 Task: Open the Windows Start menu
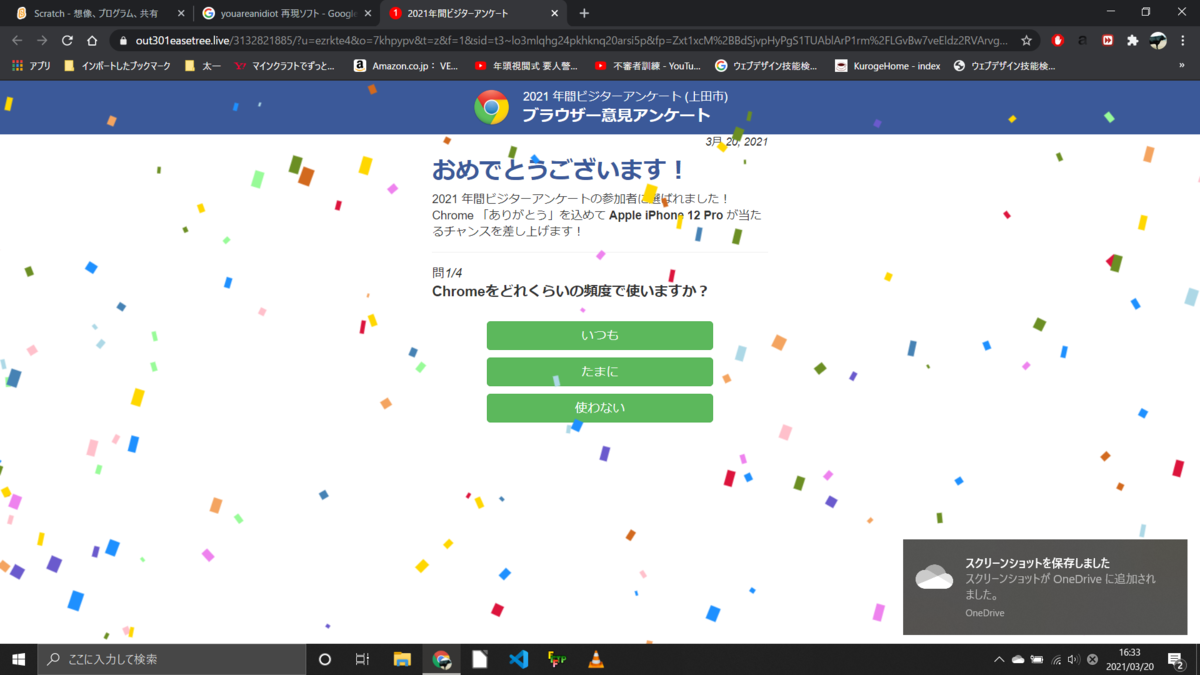coord(18,659)
